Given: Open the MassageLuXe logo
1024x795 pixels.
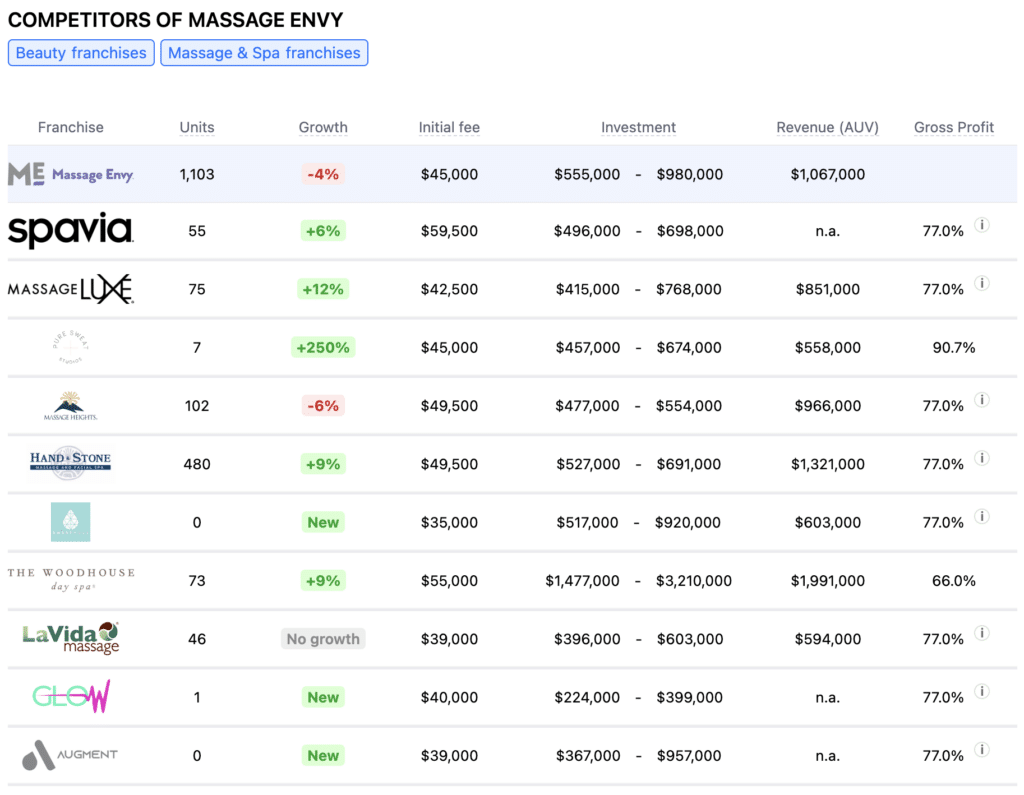Looking at the screenshot, I should point(71,289).
